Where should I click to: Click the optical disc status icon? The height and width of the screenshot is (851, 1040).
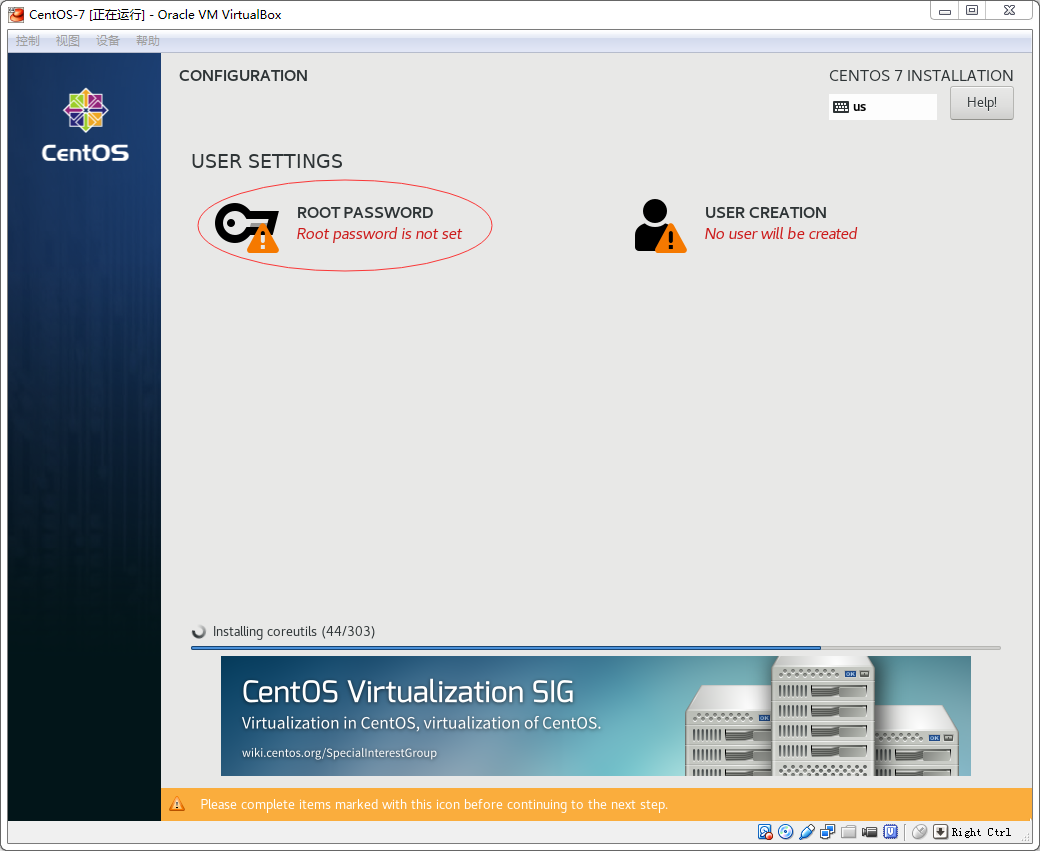786,832
